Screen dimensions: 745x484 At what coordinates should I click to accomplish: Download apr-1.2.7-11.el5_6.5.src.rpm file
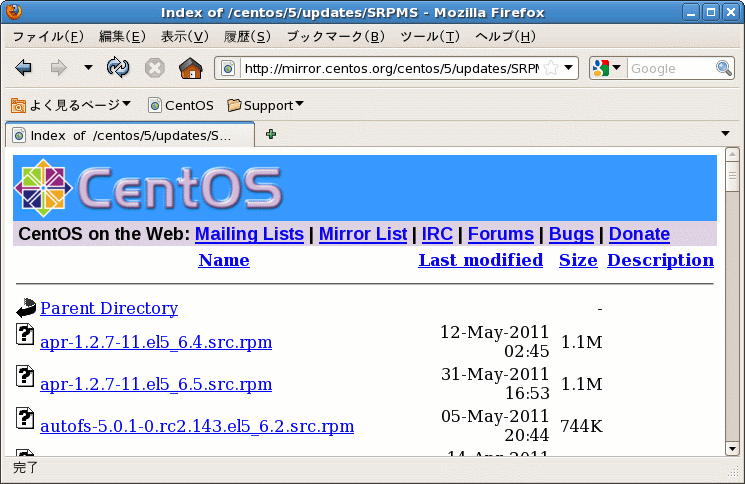156,384
